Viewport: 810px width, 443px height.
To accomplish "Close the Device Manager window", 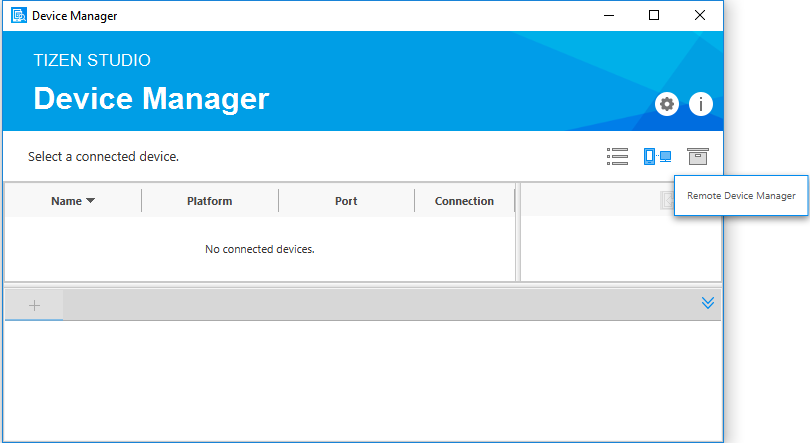I will [700, 15].
